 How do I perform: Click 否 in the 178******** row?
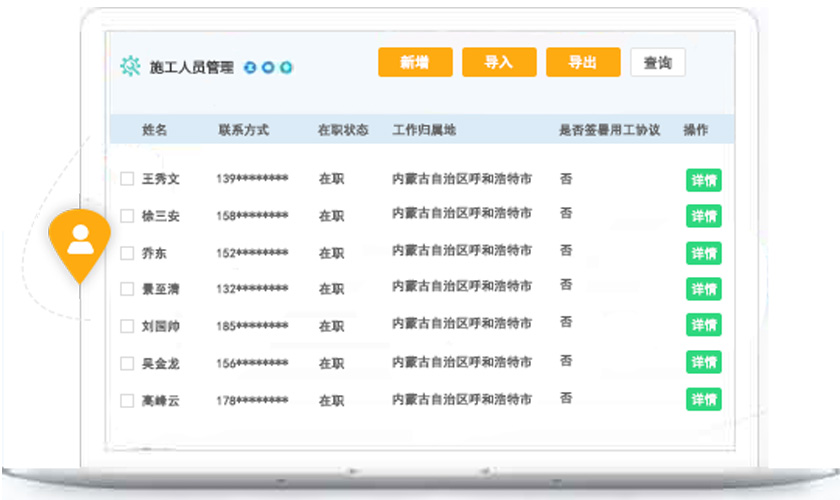[x=566, y=398]
